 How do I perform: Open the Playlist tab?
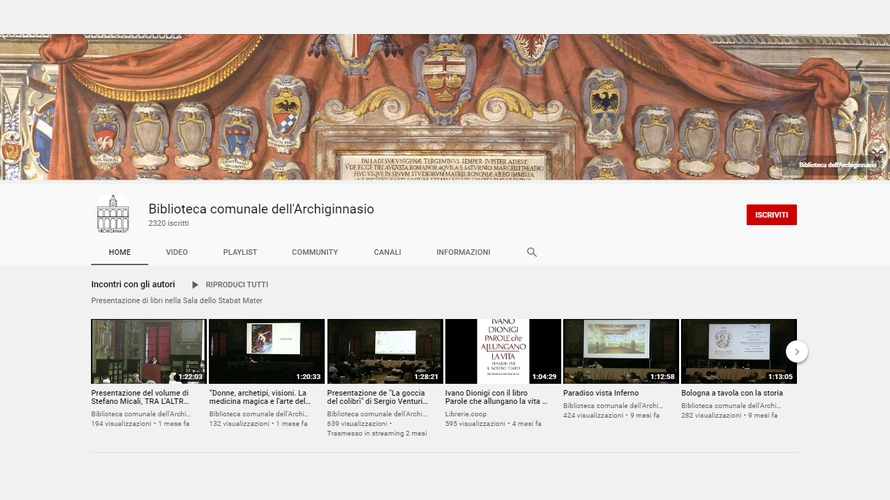tap(240, 252)
